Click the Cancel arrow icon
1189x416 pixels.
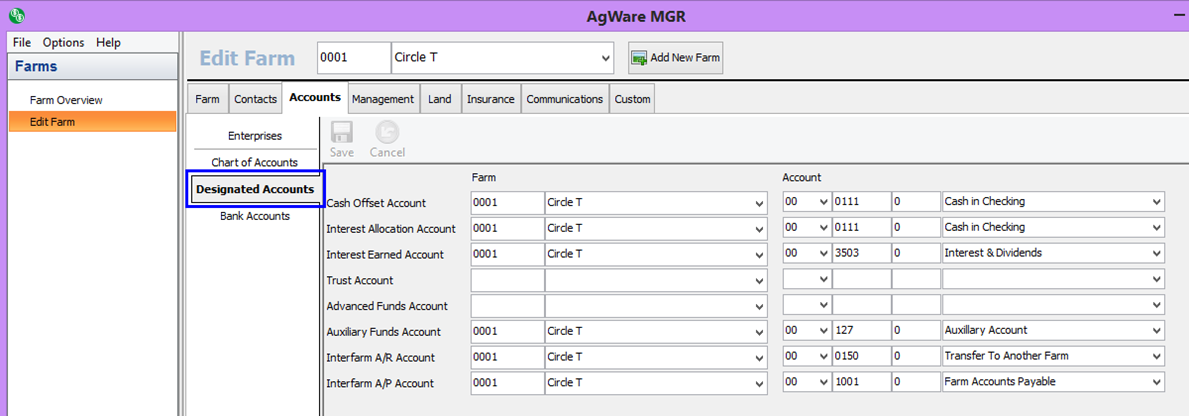coord(387,133)
